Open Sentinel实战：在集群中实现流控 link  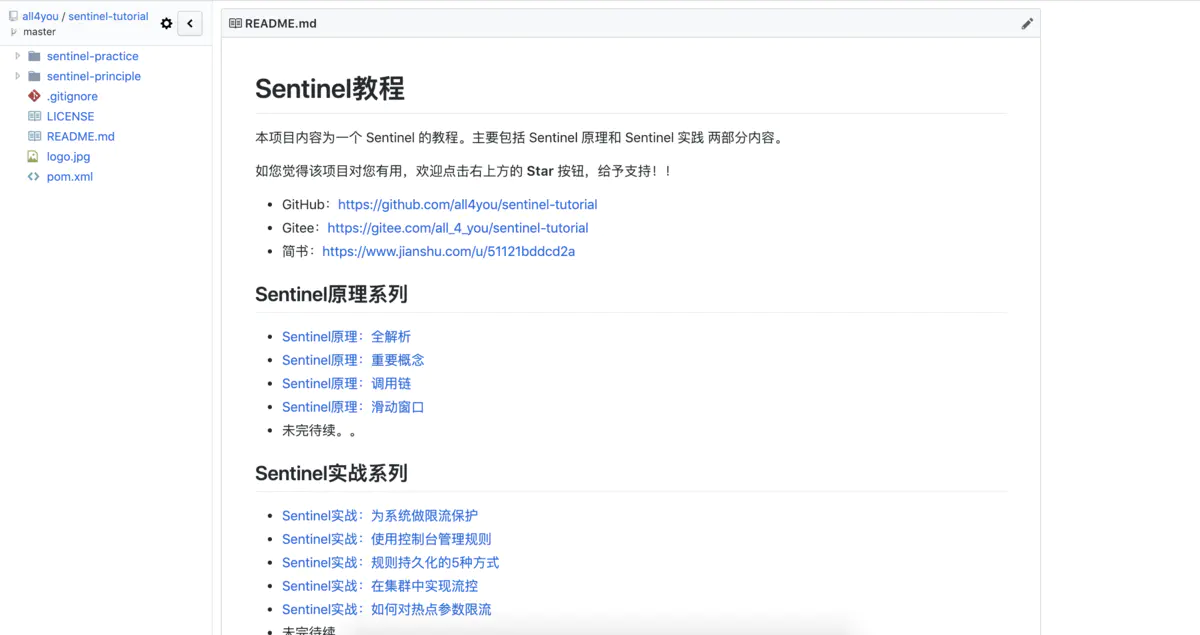click(x=380, y=586)
